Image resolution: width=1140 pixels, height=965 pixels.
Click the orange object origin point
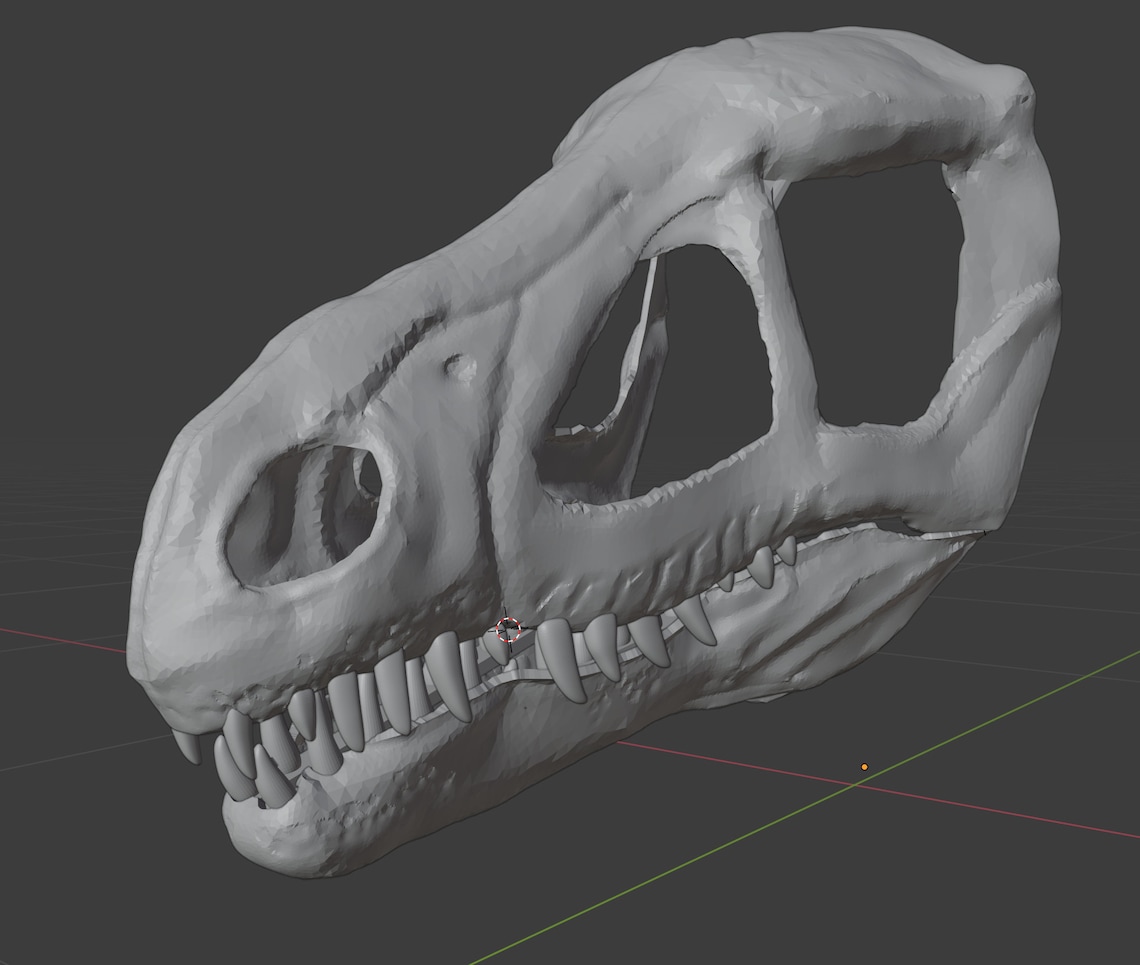(x=864, y=766)
